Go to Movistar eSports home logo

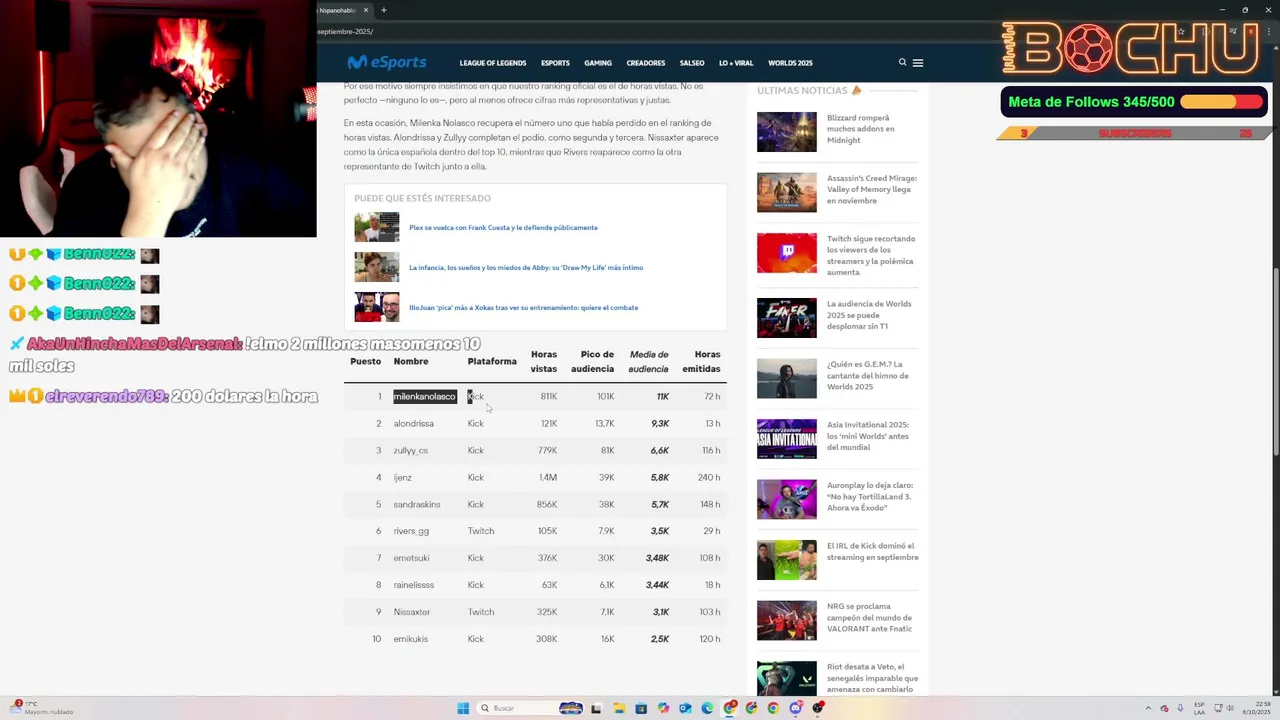[387, 62]
